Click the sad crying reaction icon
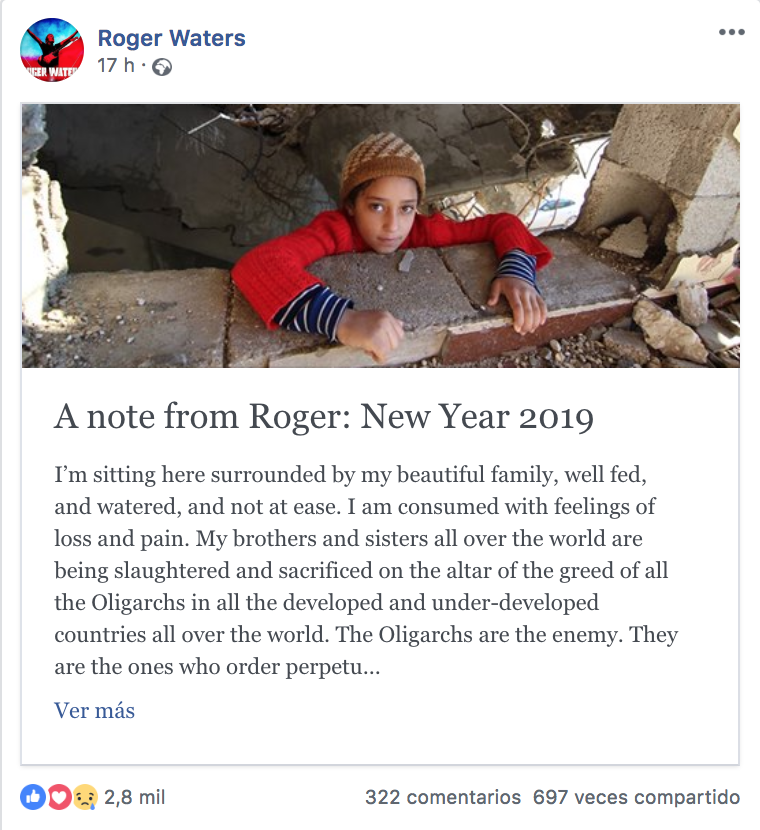Screen dimensions: 760x830 pos(85,797)
